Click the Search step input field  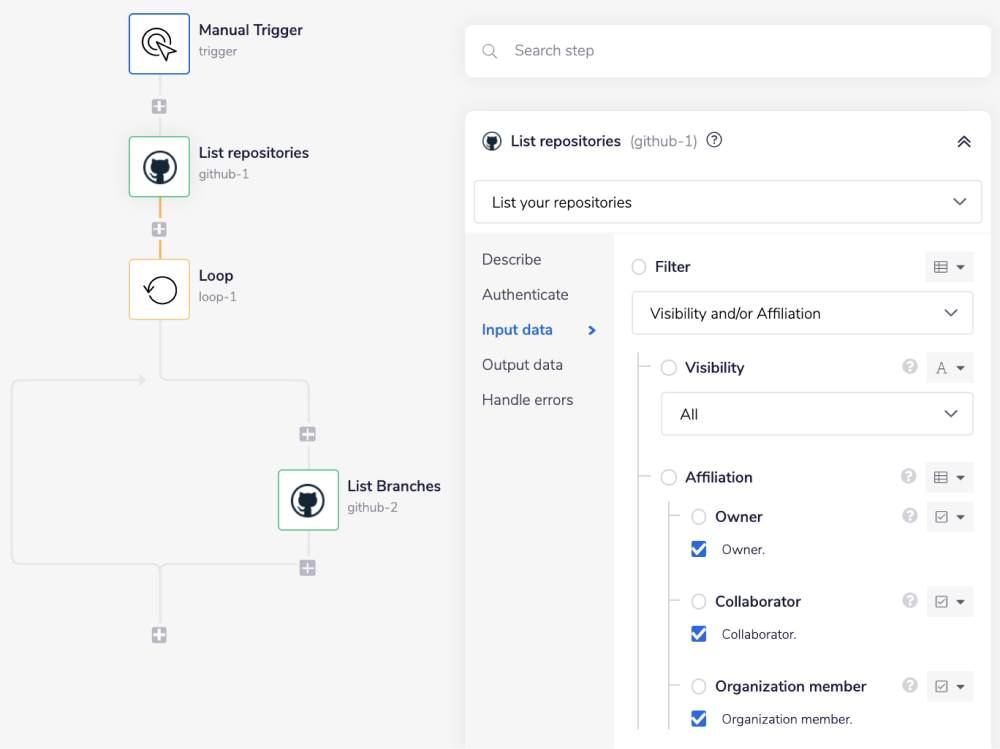pyautogui.click(x=727, y=50)
